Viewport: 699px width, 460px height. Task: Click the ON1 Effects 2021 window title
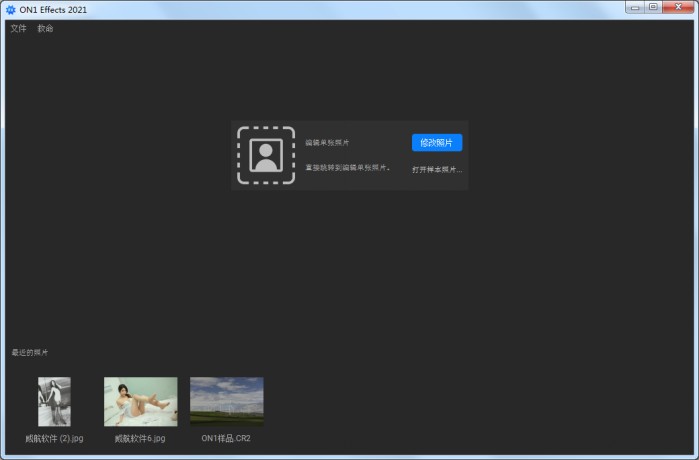pyautogui.click(x=56, y=9)
